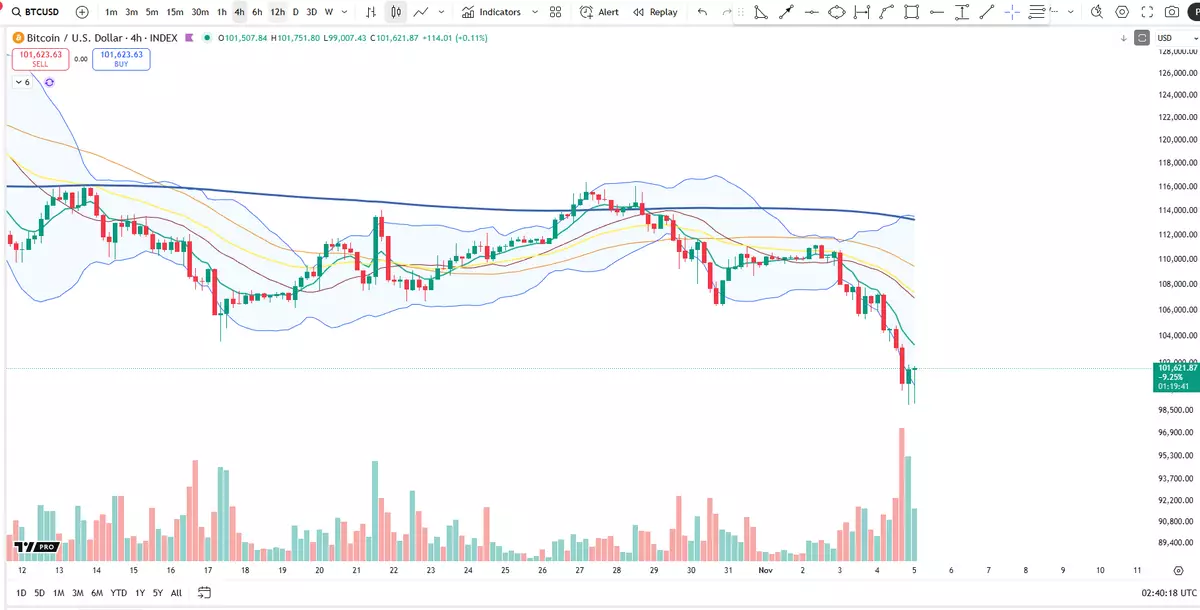Open the Indicators panel

coord(491,12)
